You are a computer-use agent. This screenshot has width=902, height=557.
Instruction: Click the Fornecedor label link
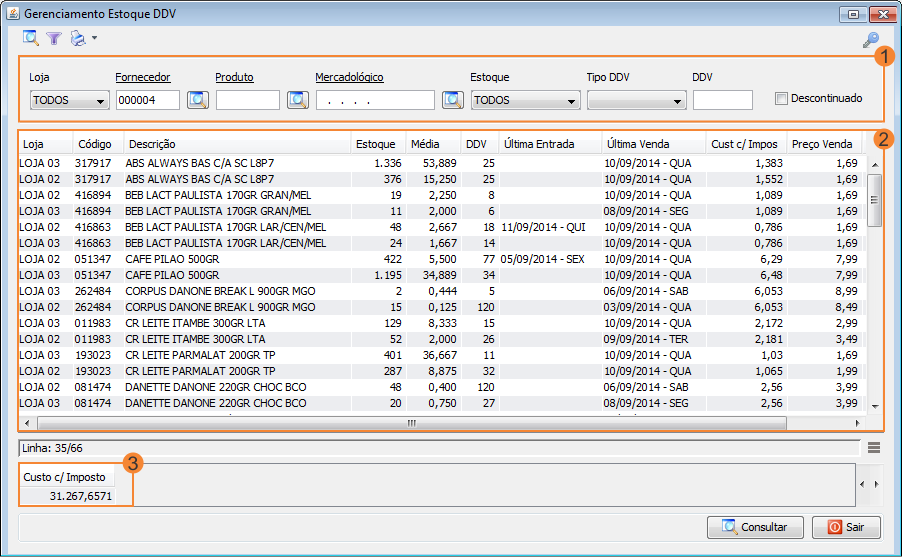tap(143, 77)
